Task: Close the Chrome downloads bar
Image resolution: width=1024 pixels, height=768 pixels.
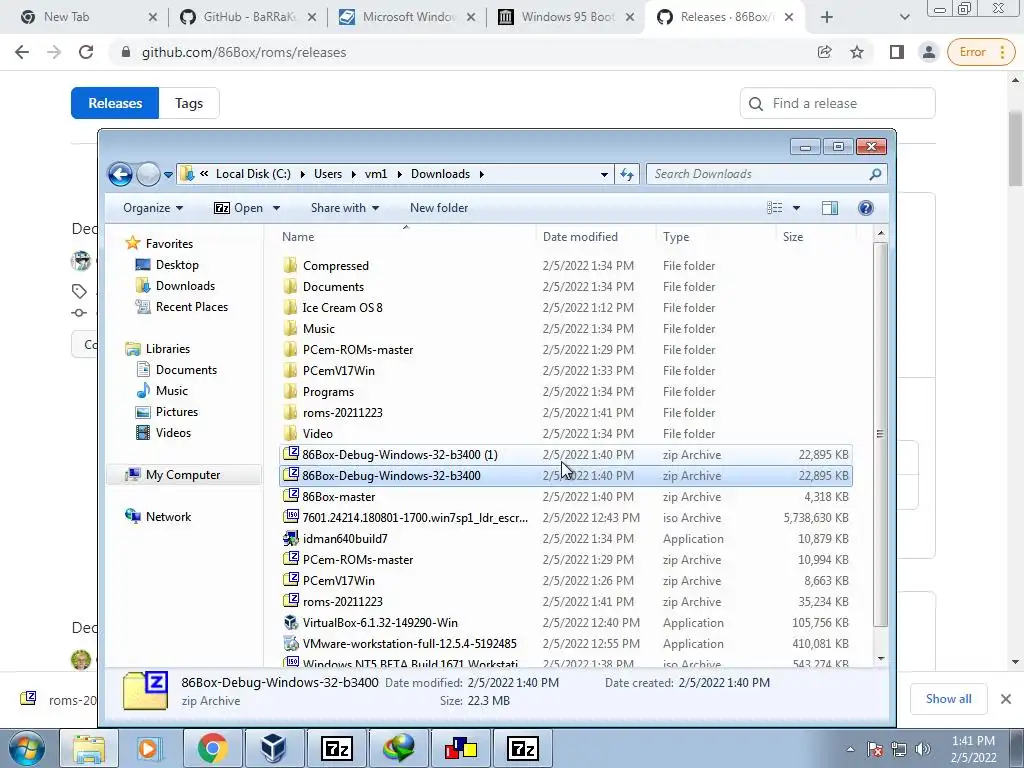Action: tap(1006, 699)
